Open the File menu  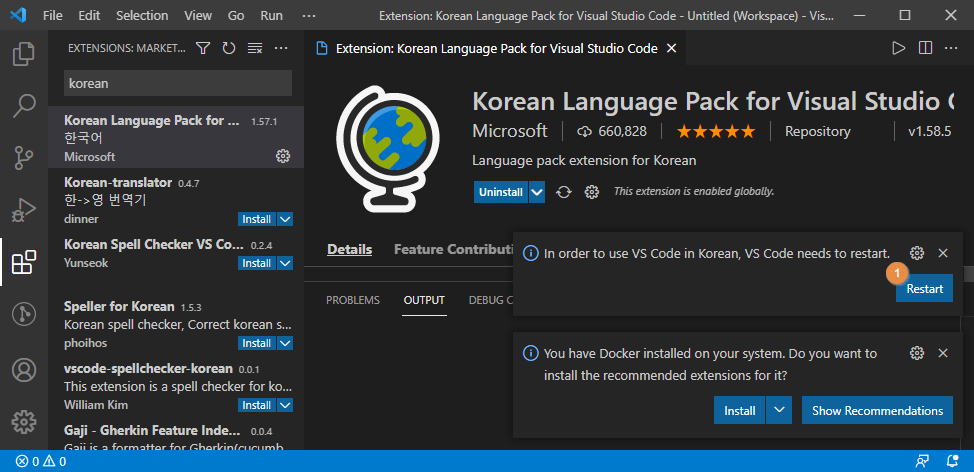53,16
